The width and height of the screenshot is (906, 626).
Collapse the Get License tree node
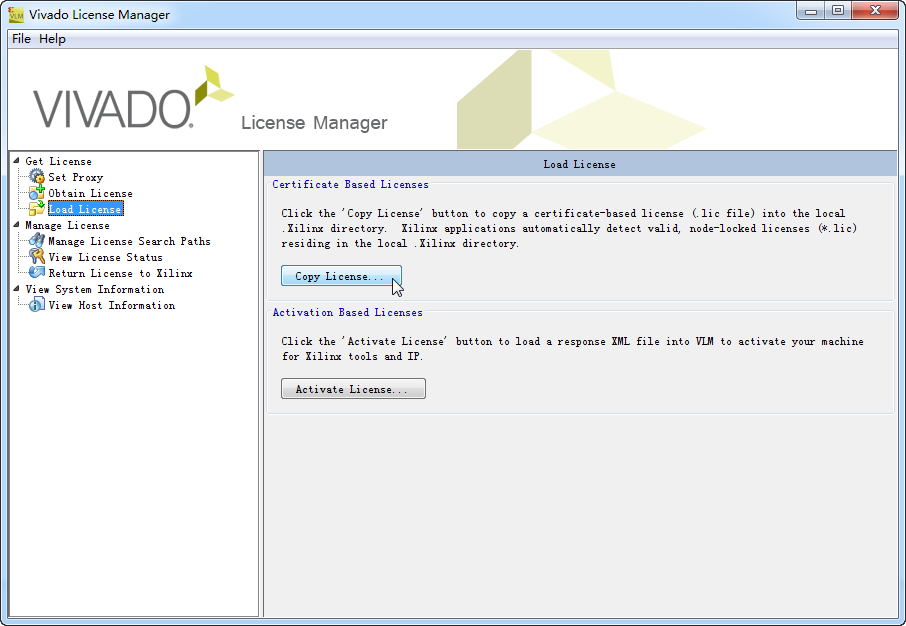[16, 161]
